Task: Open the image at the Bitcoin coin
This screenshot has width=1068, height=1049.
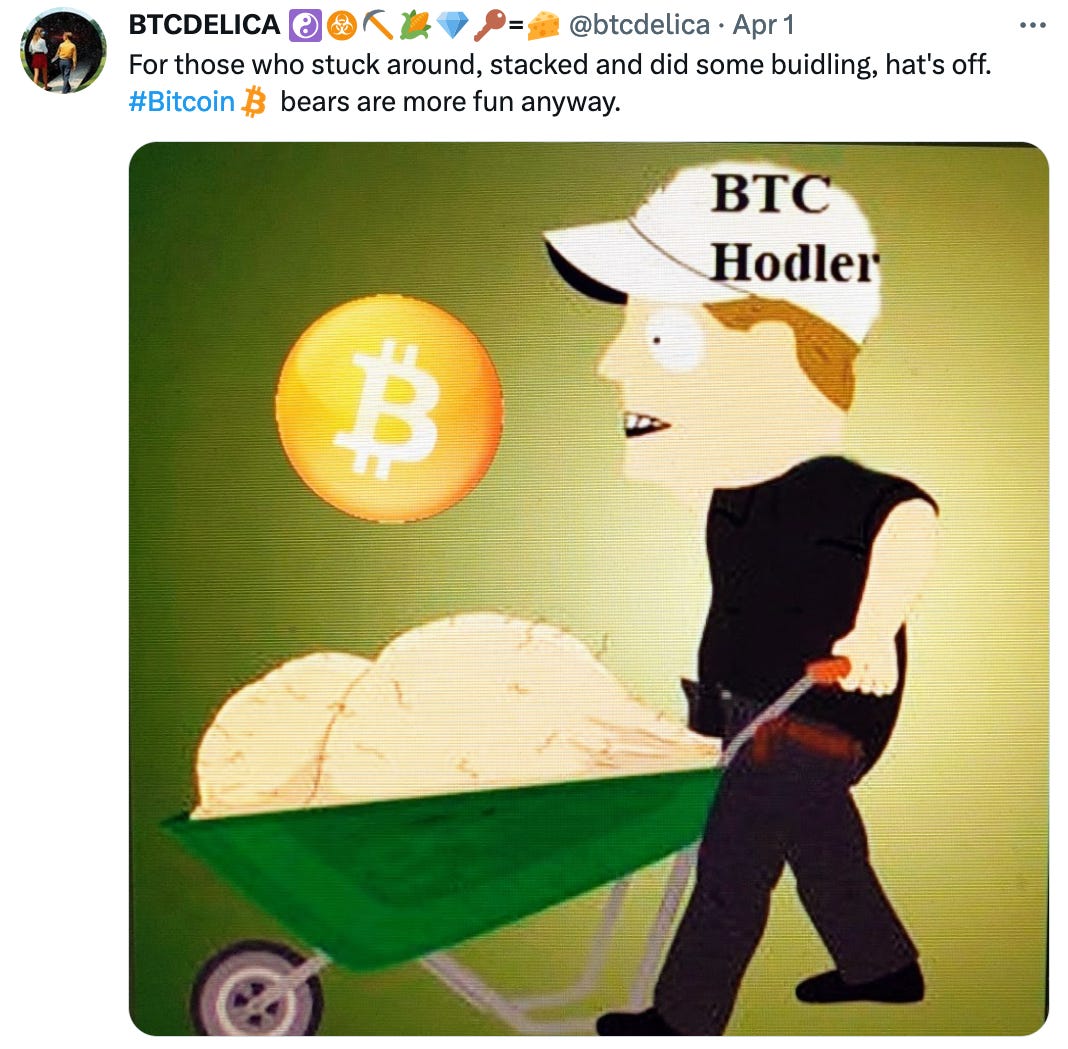Action: [x=389, y=408]
